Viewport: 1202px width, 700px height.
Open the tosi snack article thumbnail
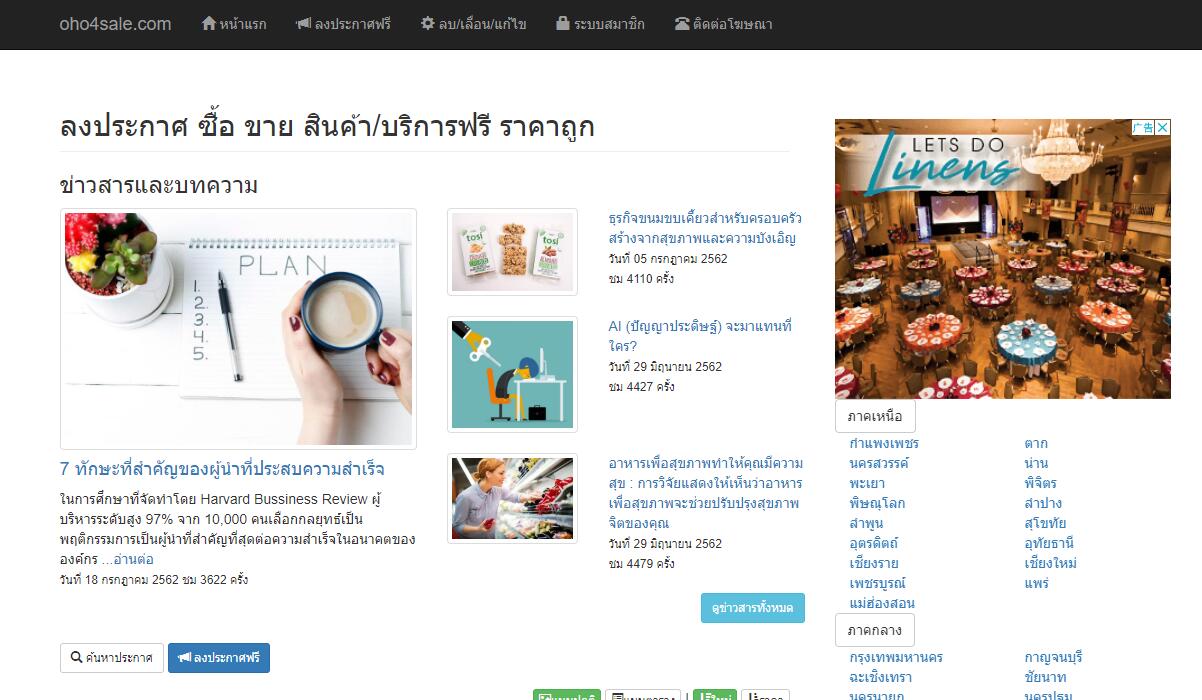(512, 252)
